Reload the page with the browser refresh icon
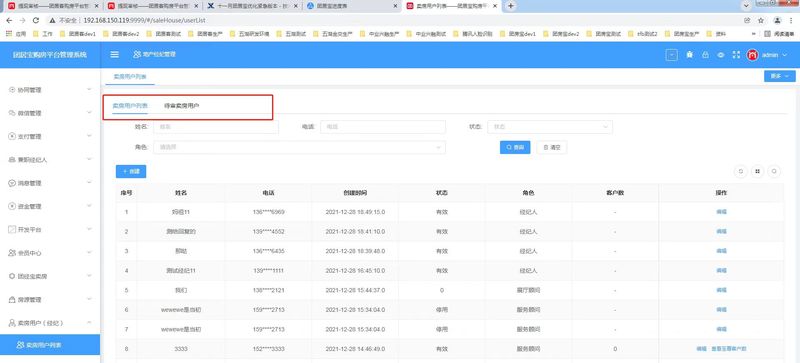Viewport: 800px width, 363px height. tap(36, 20)
